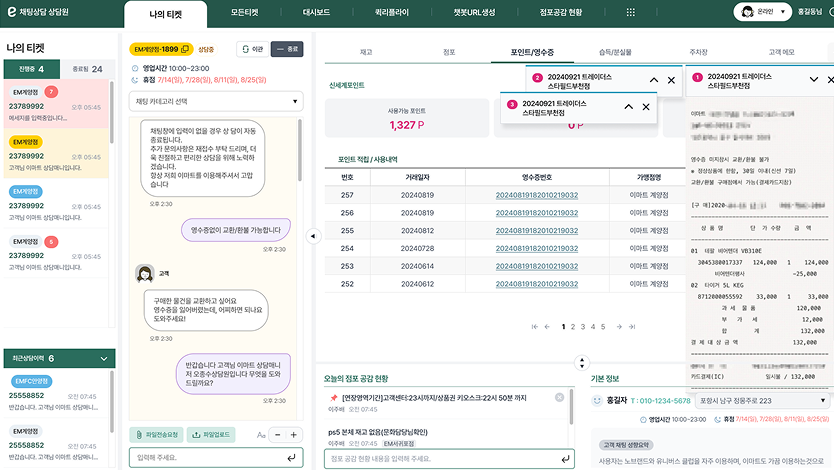Image resolution: width=834 pixels, height=470 pixels.
Task: Collapse the left panel with triangle arrow
Action: 310,236
